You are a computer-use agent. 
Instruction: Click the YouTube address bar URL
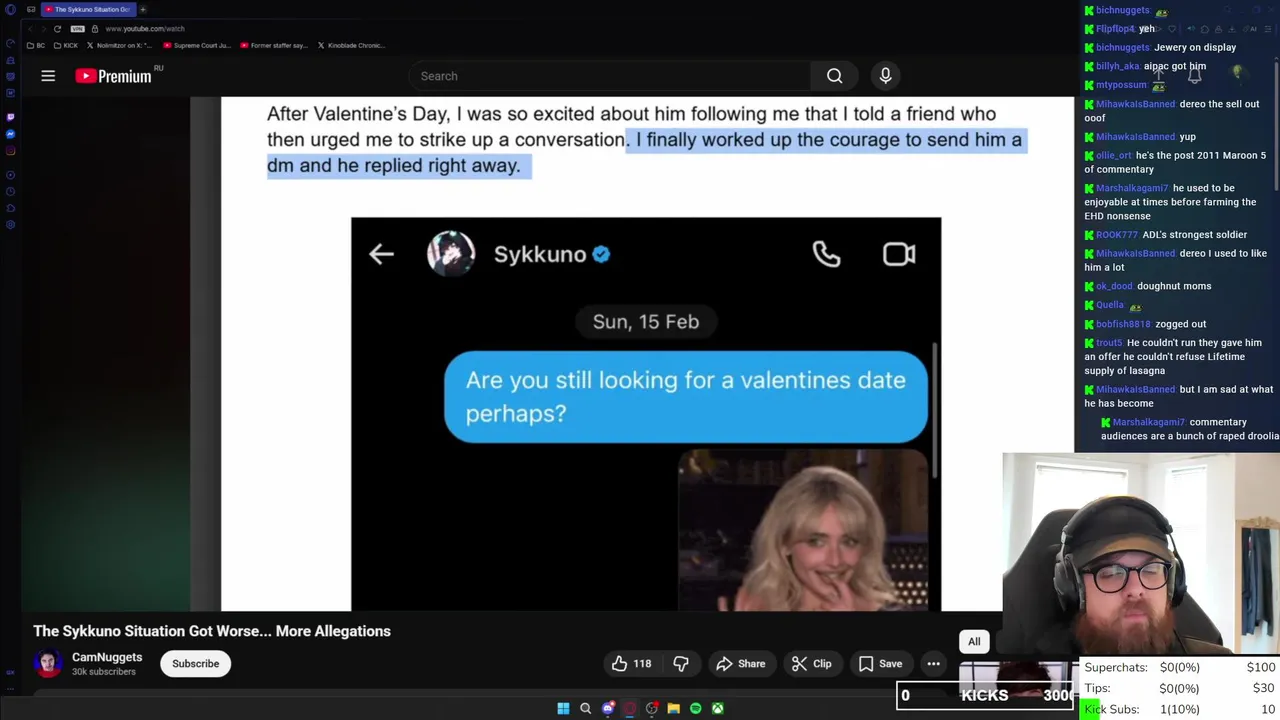point(144,28)
